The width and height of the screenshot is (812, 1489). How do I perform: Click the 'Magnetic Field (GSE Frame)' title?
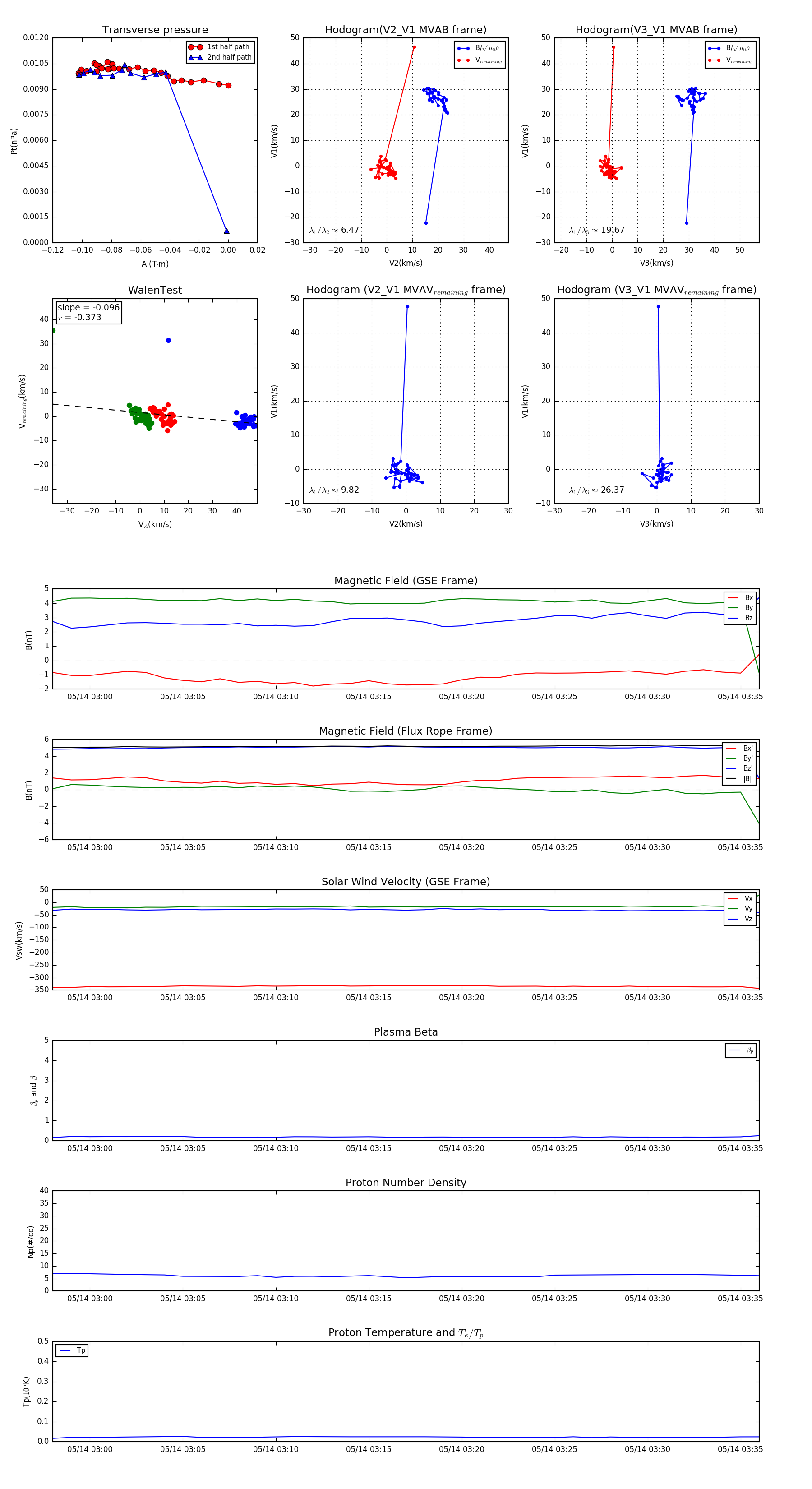coord(406,581)
